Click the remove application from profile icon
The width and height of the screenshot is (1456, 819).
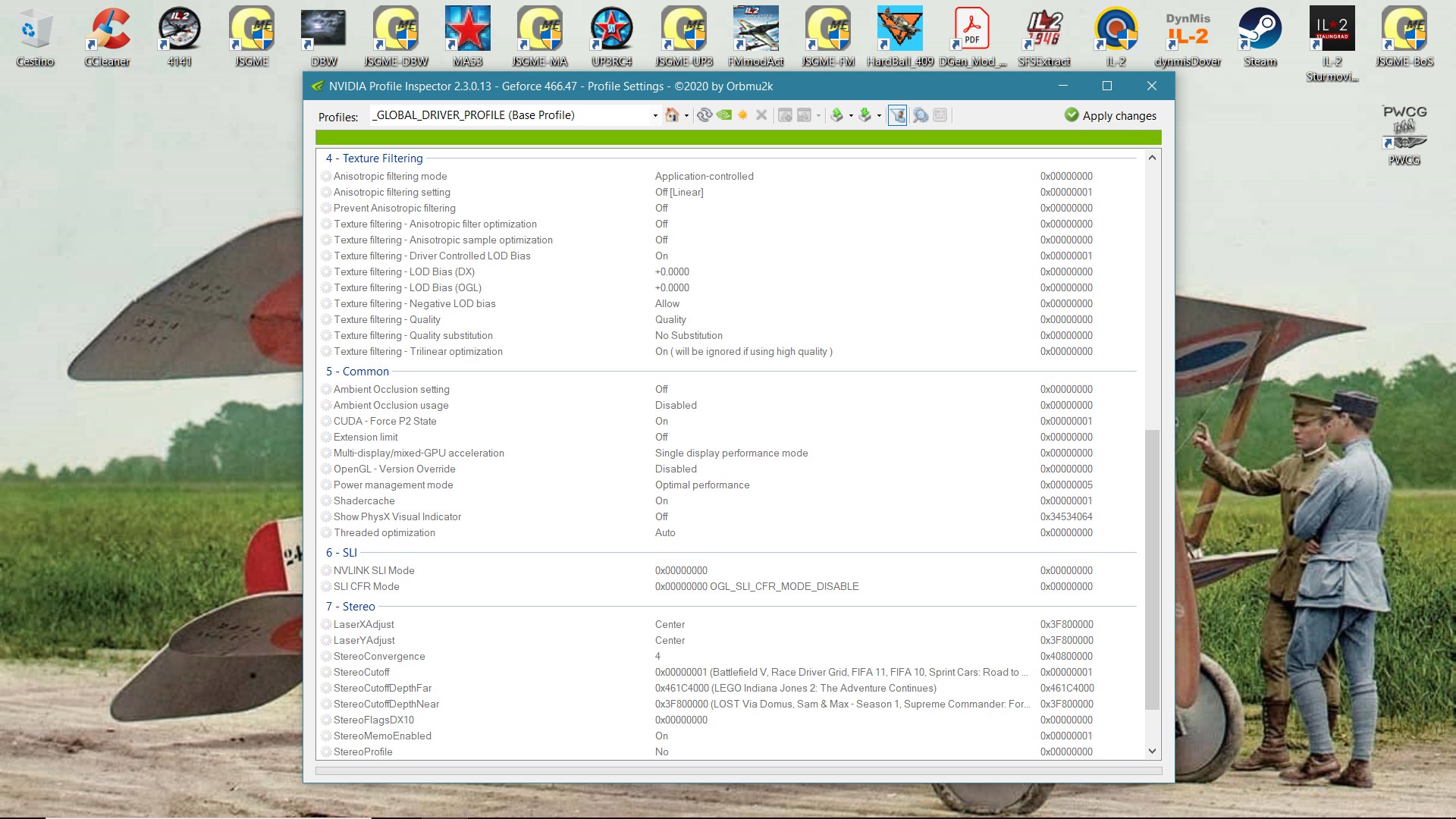coord(804,115)
